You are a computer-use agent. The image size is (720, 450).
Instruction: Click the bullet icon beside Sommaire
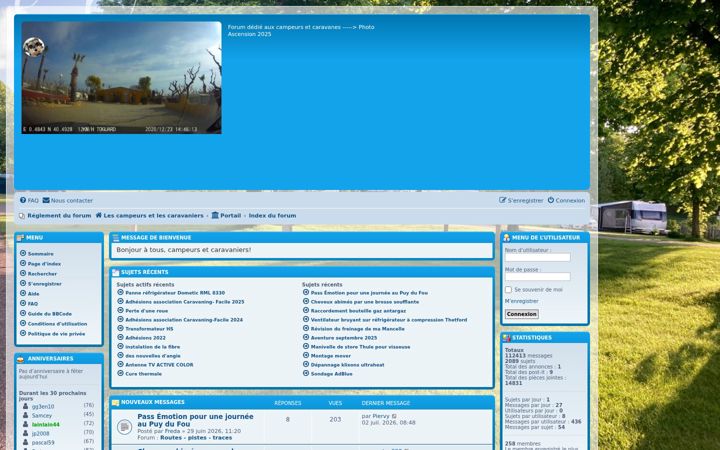pos(23,253)
